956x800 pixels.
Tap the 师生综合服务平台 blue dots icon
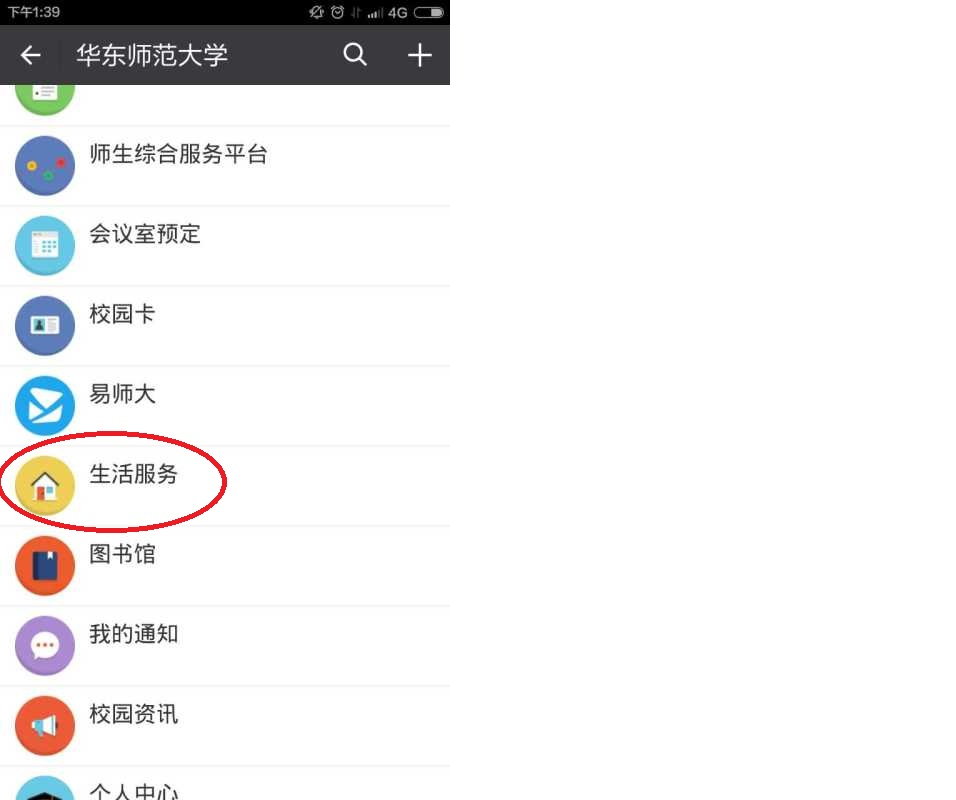45,166
